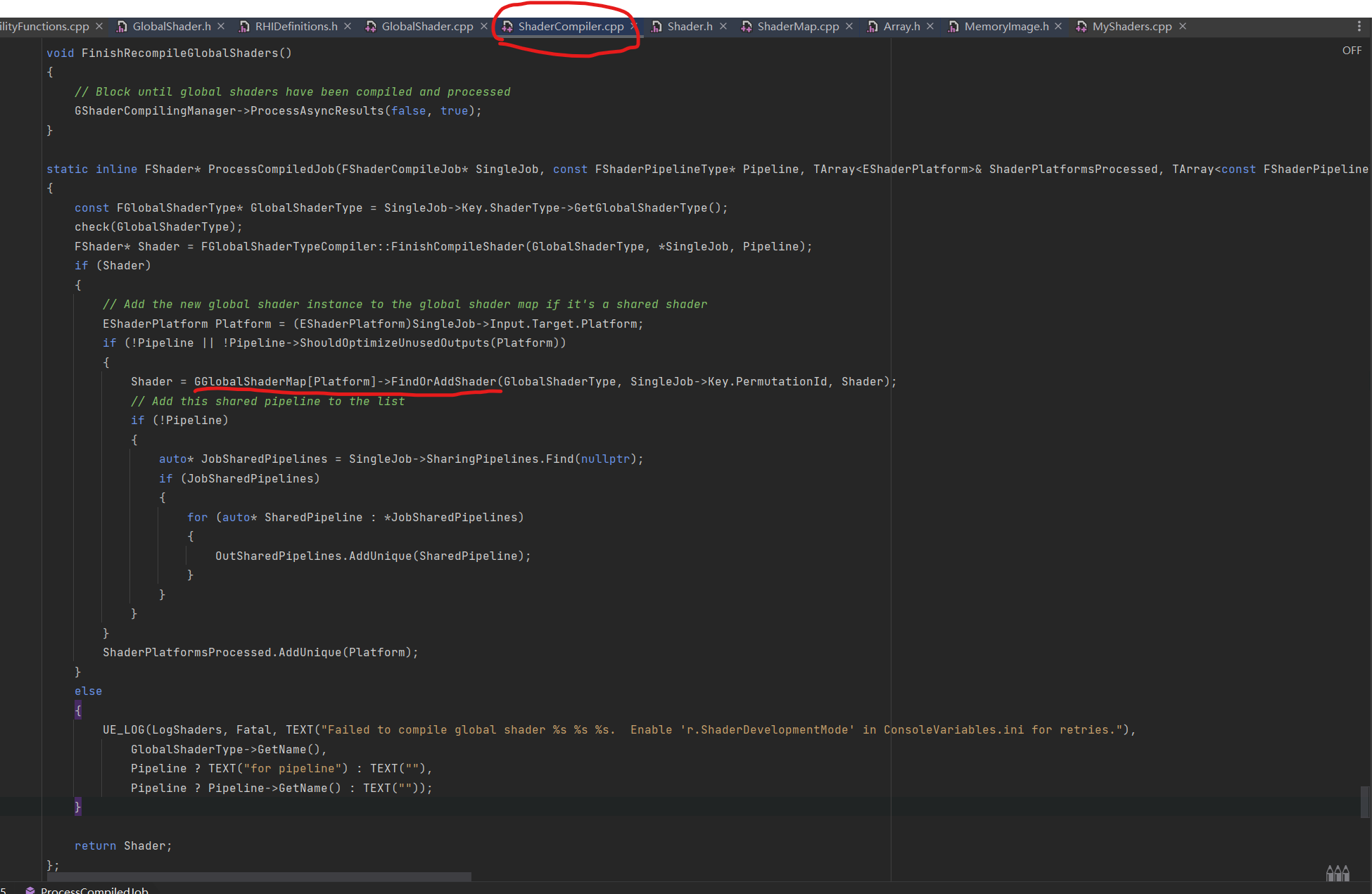Close the Array.h tab
Screen dimensions: 1372x894
coord(930,26)
